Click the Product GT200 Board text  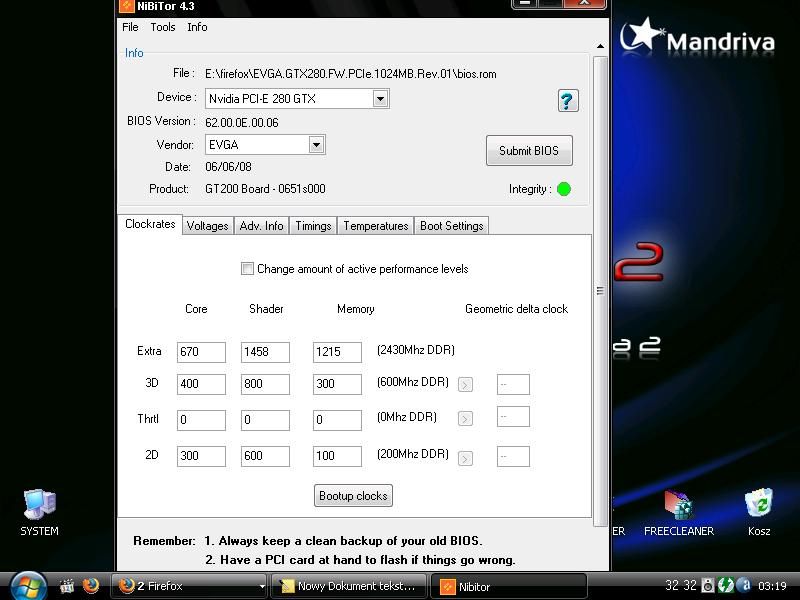(265, 189)
